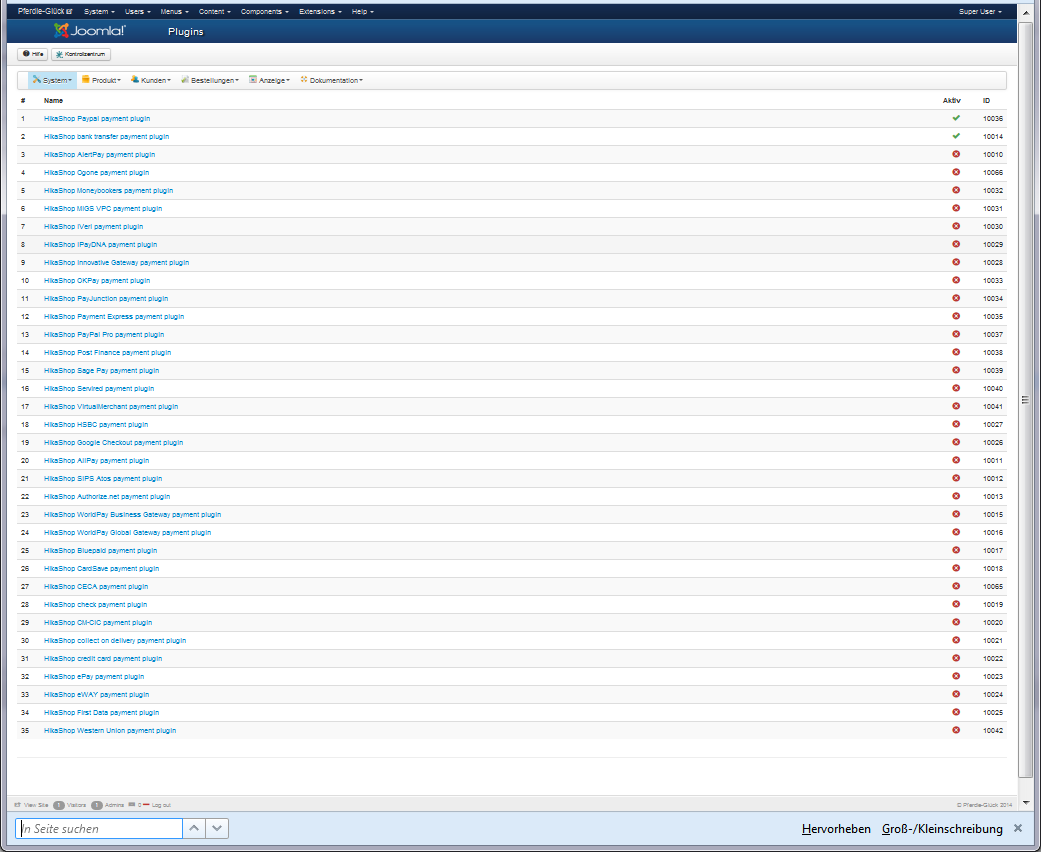Toggle AliPay plugin status icon
The width and height of the screenshot is (1041, 852).
coord(956,460)
